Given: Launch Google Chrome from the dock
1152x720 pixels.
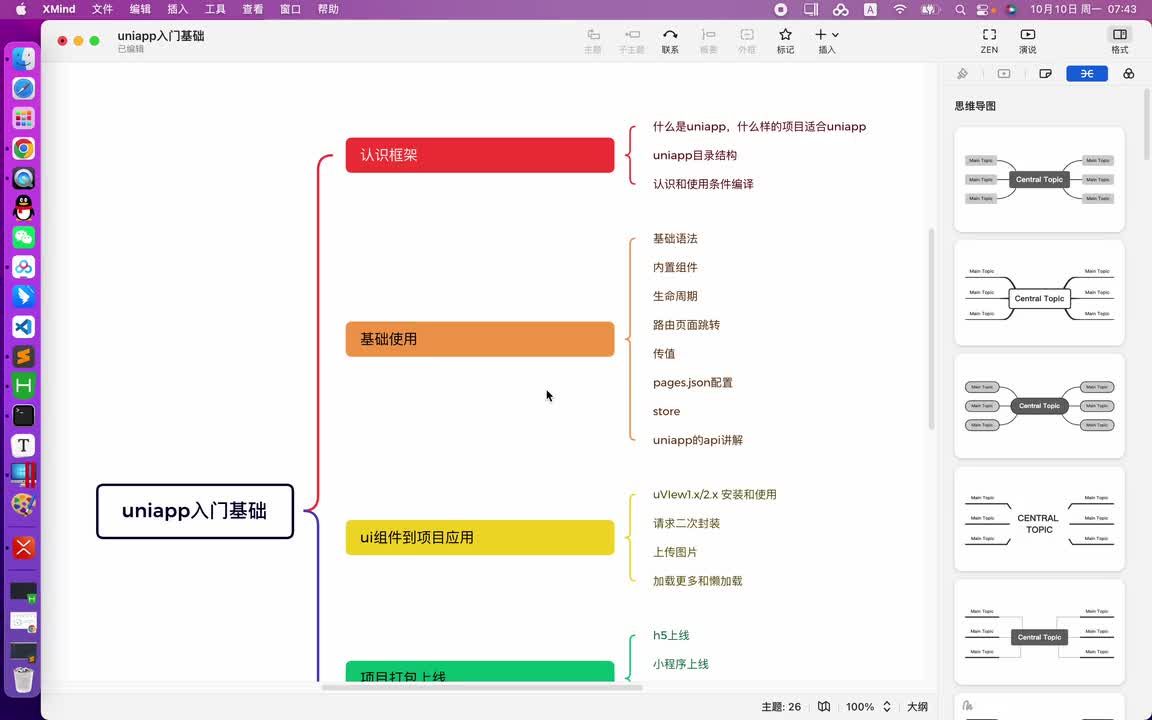Looking at the screenshot, I should (24, 148).
